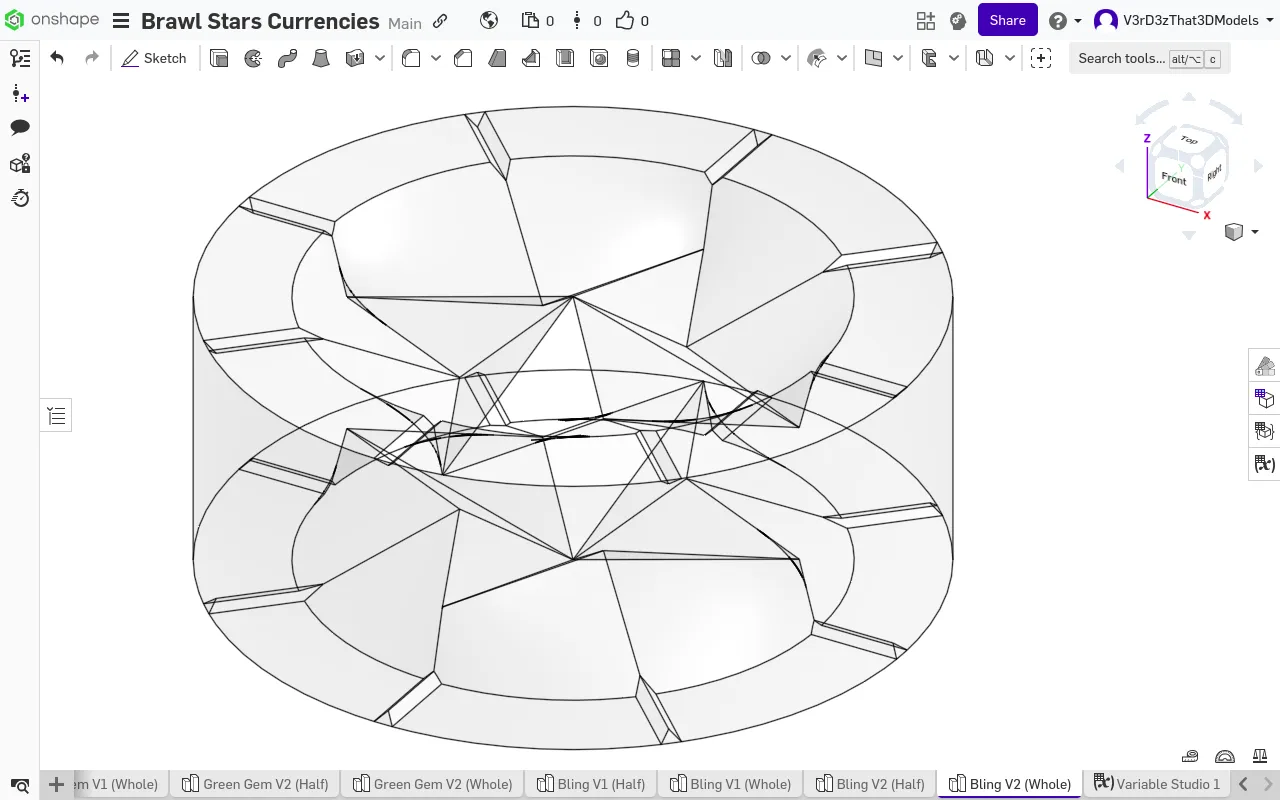Select the Extrude tool
This screenshot has height=800, width=1280.
(219, 58)
